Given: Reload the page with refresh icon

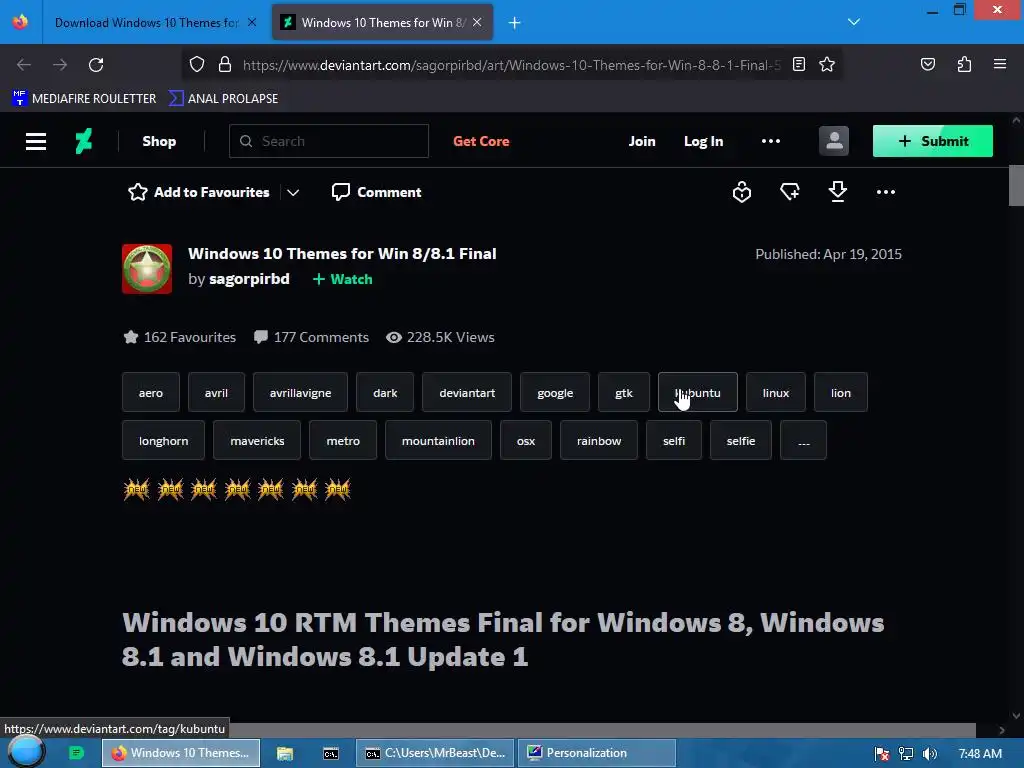Looking at the screenshot, I should pyautogui.click(x=96, y=65).
